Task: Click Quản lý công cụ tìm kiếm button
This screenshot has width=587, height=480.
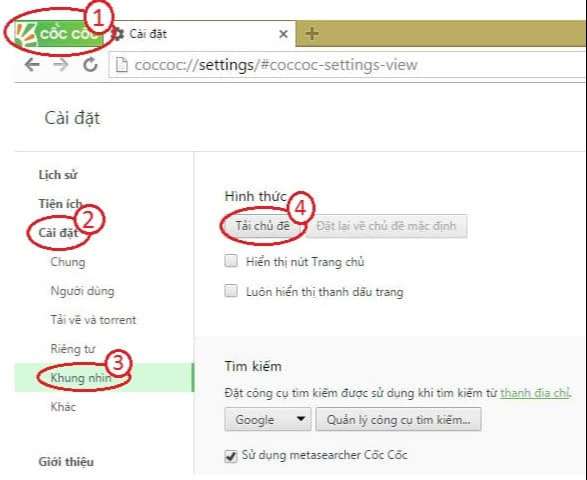Action: click(x=398, y=419)
